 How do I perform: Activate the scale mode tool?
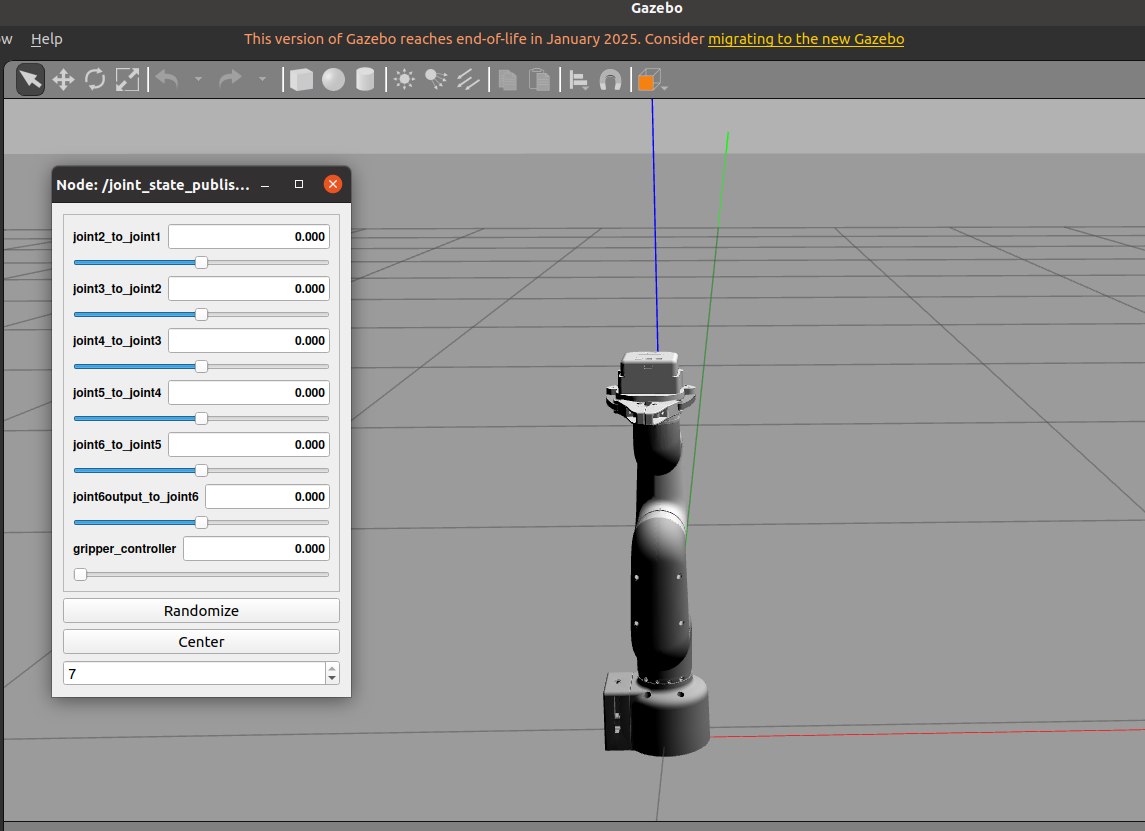[x=128, y=79]
